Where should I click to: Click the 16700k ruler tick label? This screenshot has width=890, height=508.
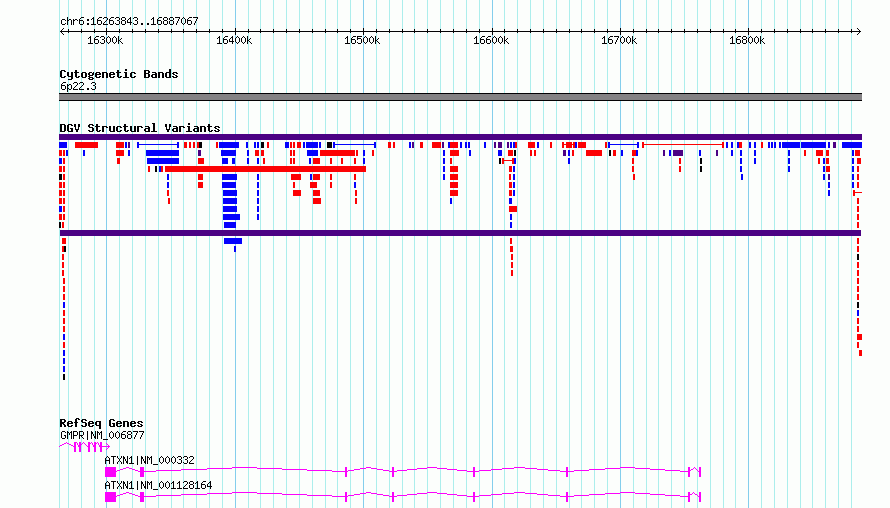[619, 40]
